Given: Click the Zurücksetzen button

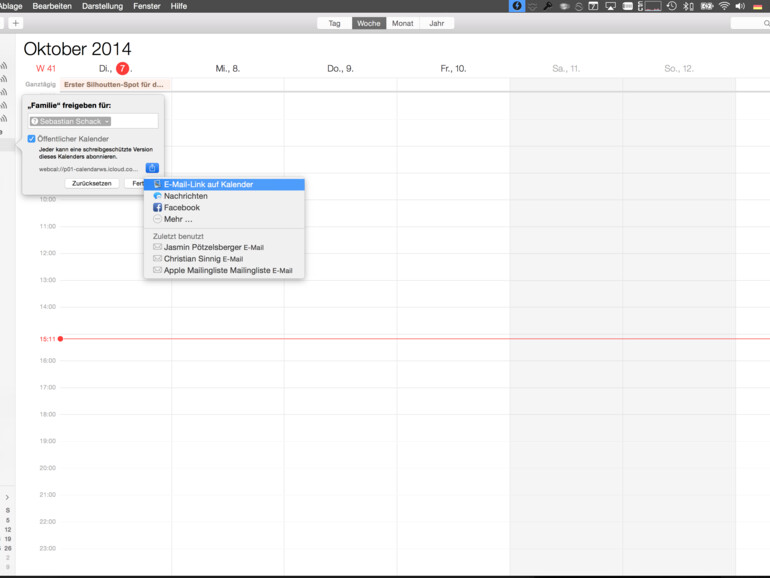Looking at the screenshot, I should point(92,183).
